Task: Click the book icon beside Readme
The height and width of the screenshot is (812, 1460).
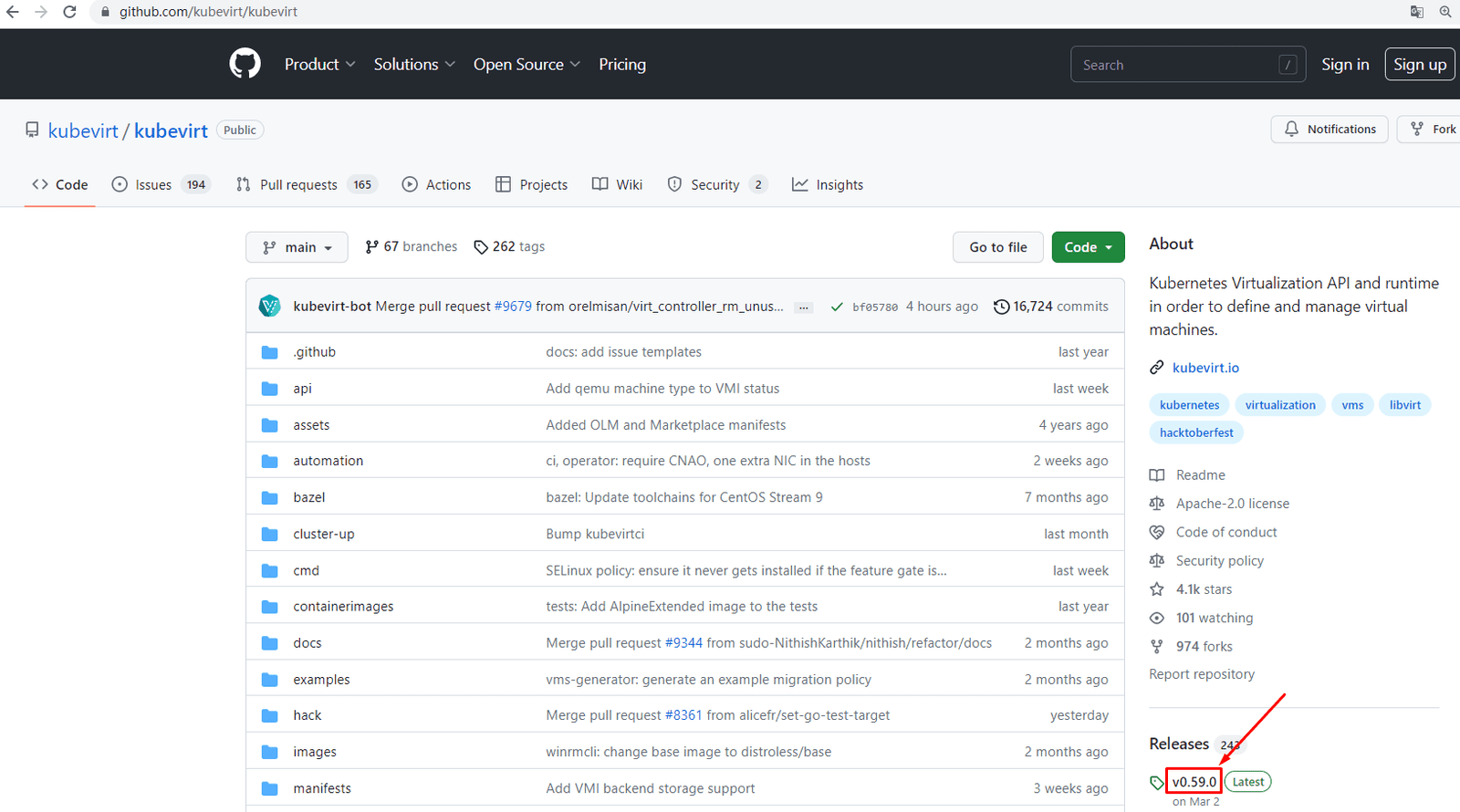Action: [1157, 475]
